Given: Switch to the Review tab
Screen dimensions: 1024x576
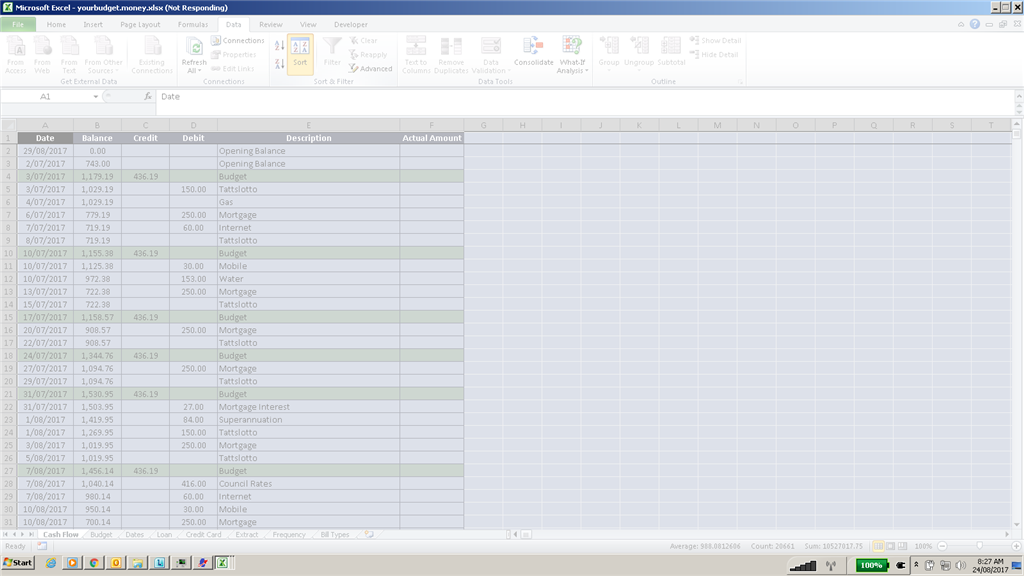Looking at the screenshot, I should (270, 25).
